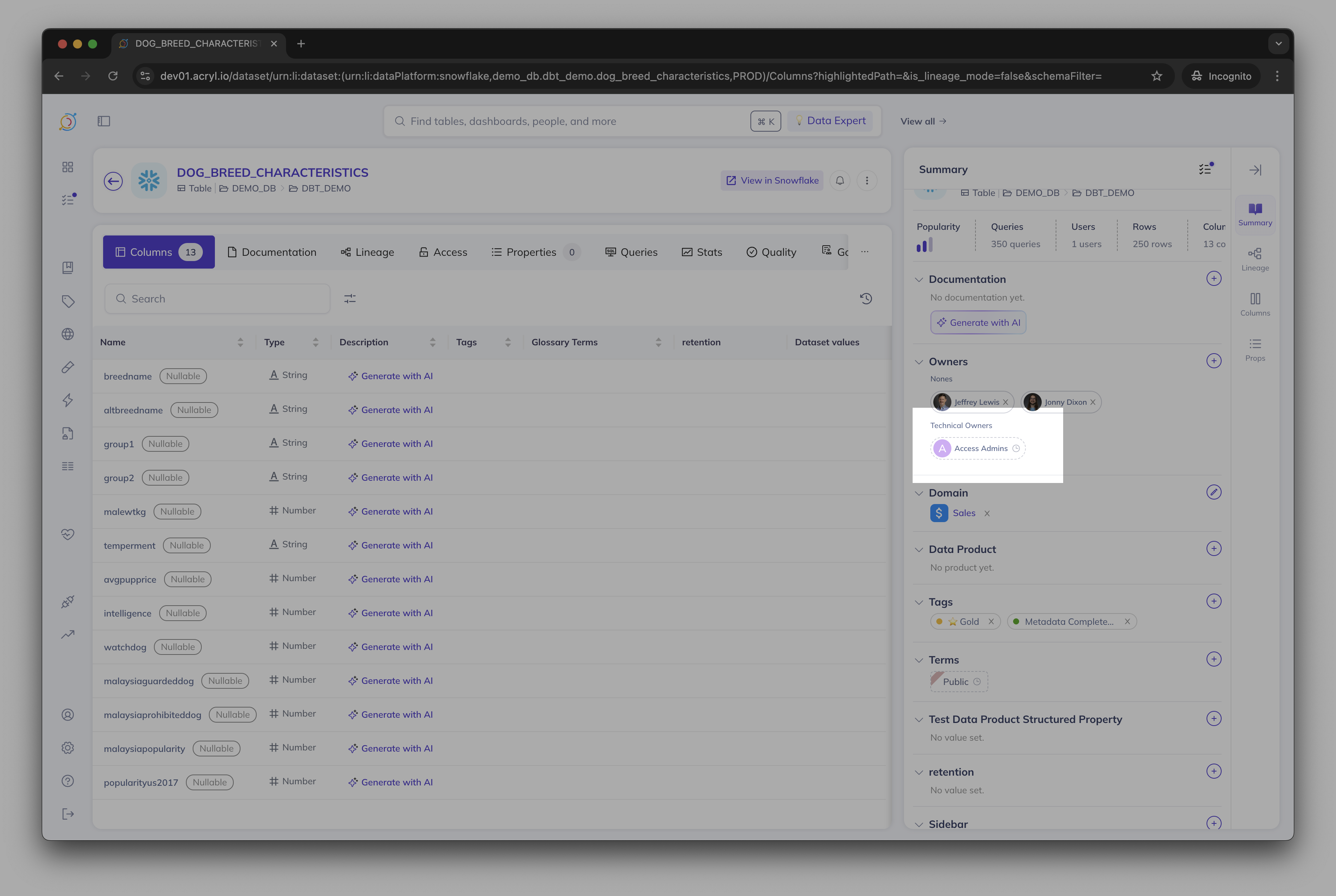Open settings gear in left navigation

pos(68,748)
